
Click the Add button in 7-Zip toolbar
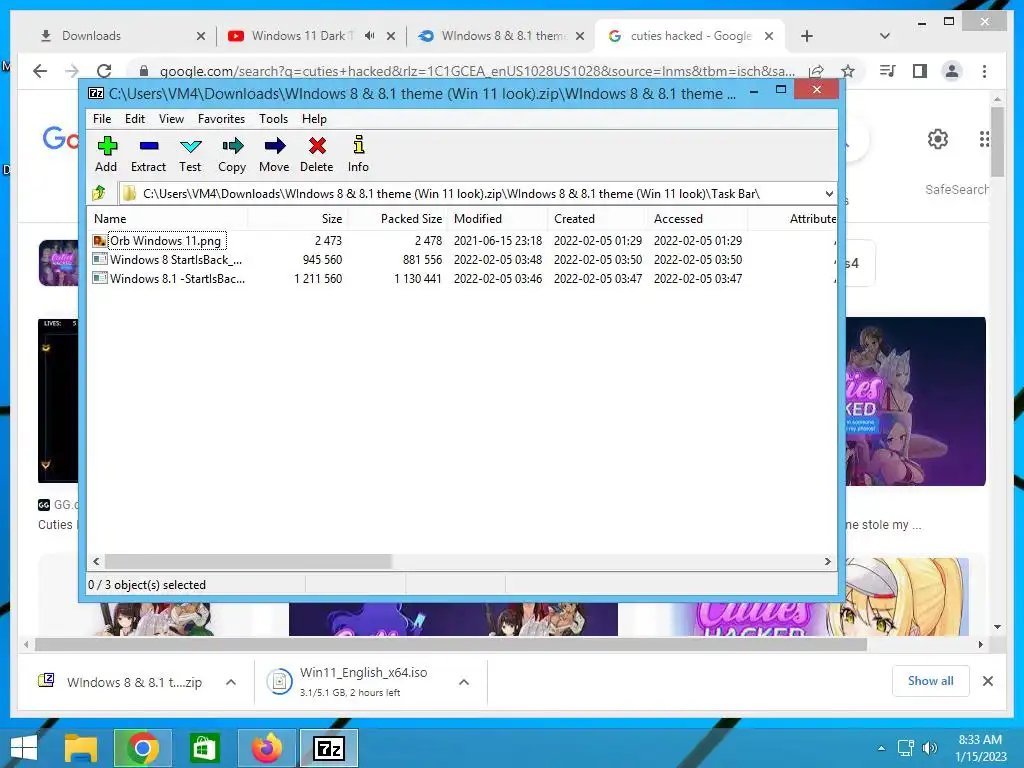(106, 154)
